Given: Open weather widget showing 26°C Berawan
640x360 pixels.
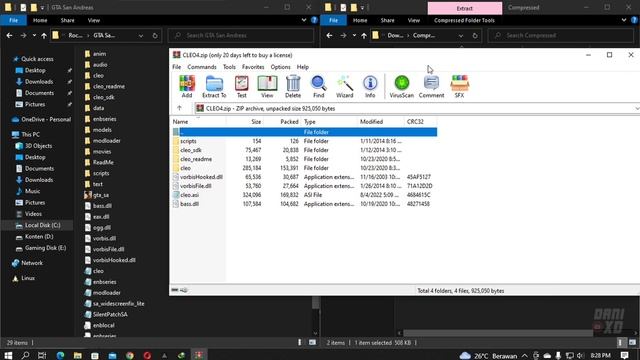Looking at the screenshot, I should (488, 356).
